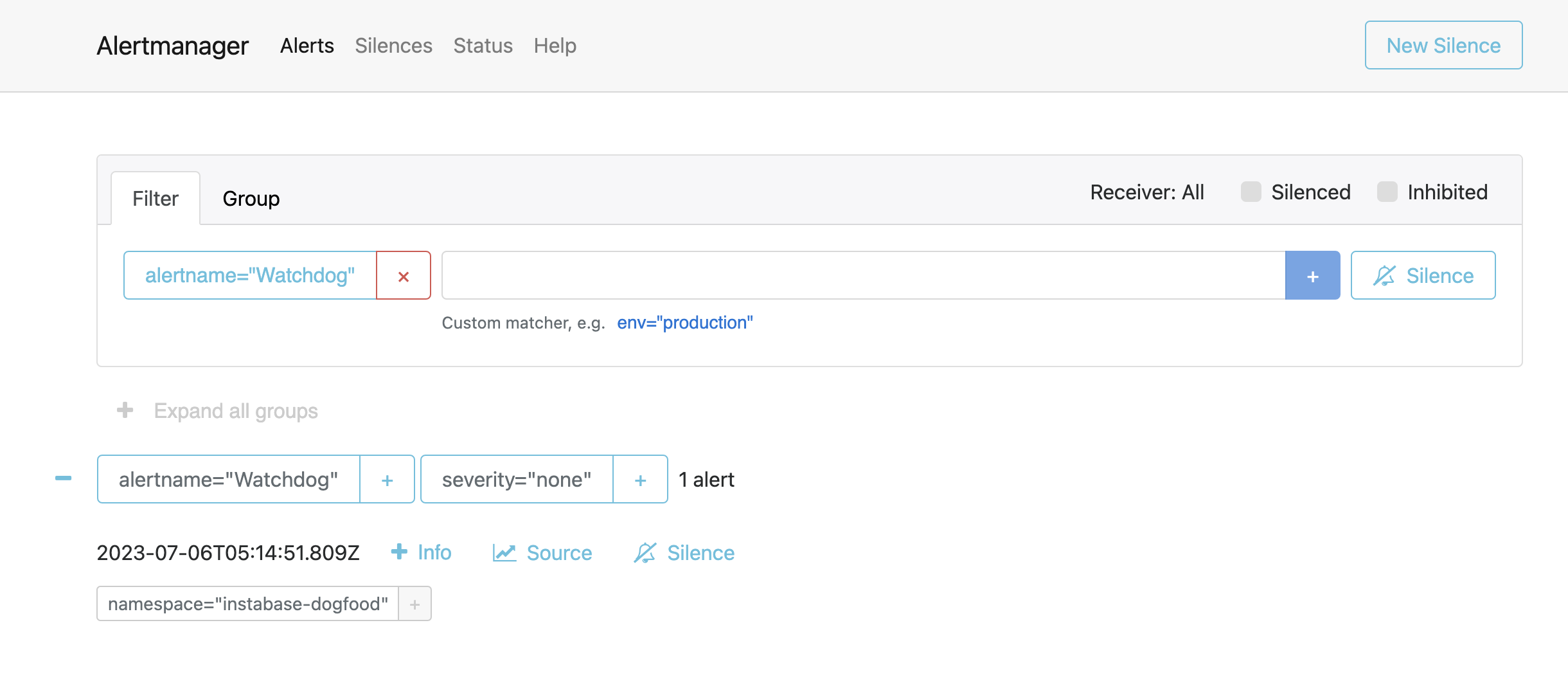Viewport: 1568px width, 688px height.
Task: Remove the alertname="Watchdog" filter matcher
Action: (x=404, y=275)
